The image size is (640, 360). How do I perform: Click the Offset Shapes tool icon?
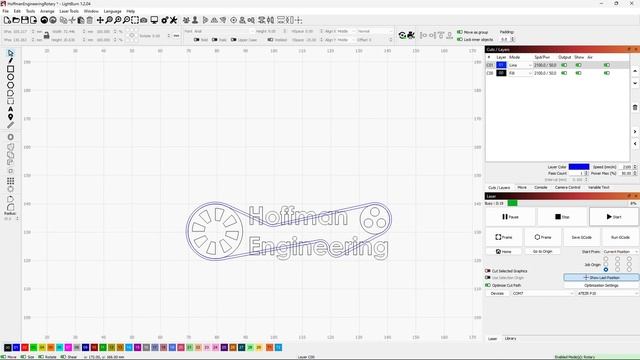tap(11, 137)
